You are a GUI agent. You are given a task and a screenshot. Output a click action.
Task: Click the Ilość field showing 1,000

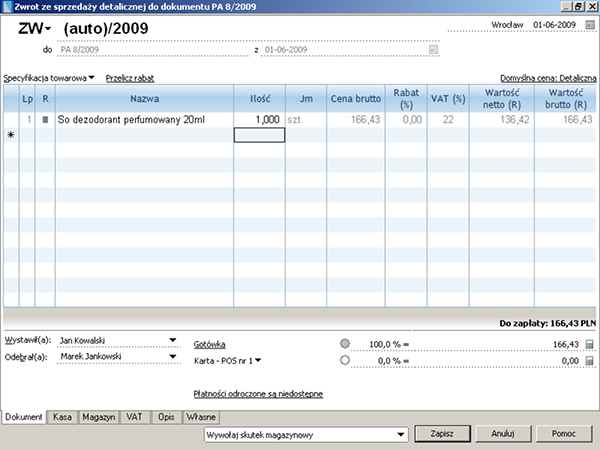coord(259,120)
